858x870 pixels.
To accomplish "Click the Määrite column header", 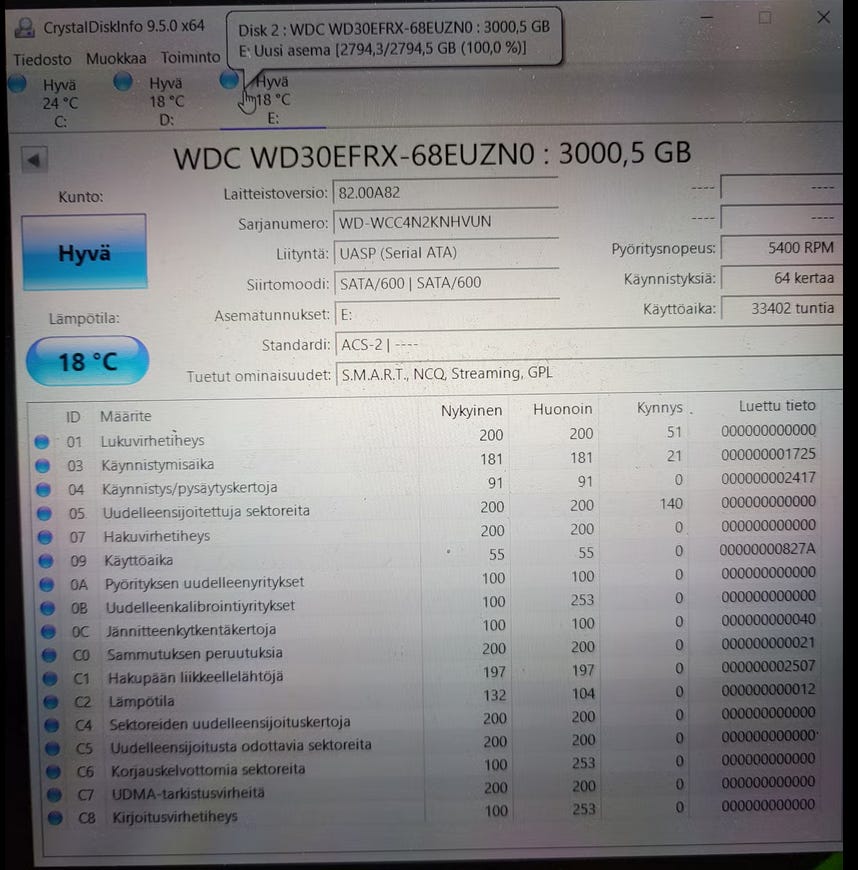I will (x=125, y=416).
